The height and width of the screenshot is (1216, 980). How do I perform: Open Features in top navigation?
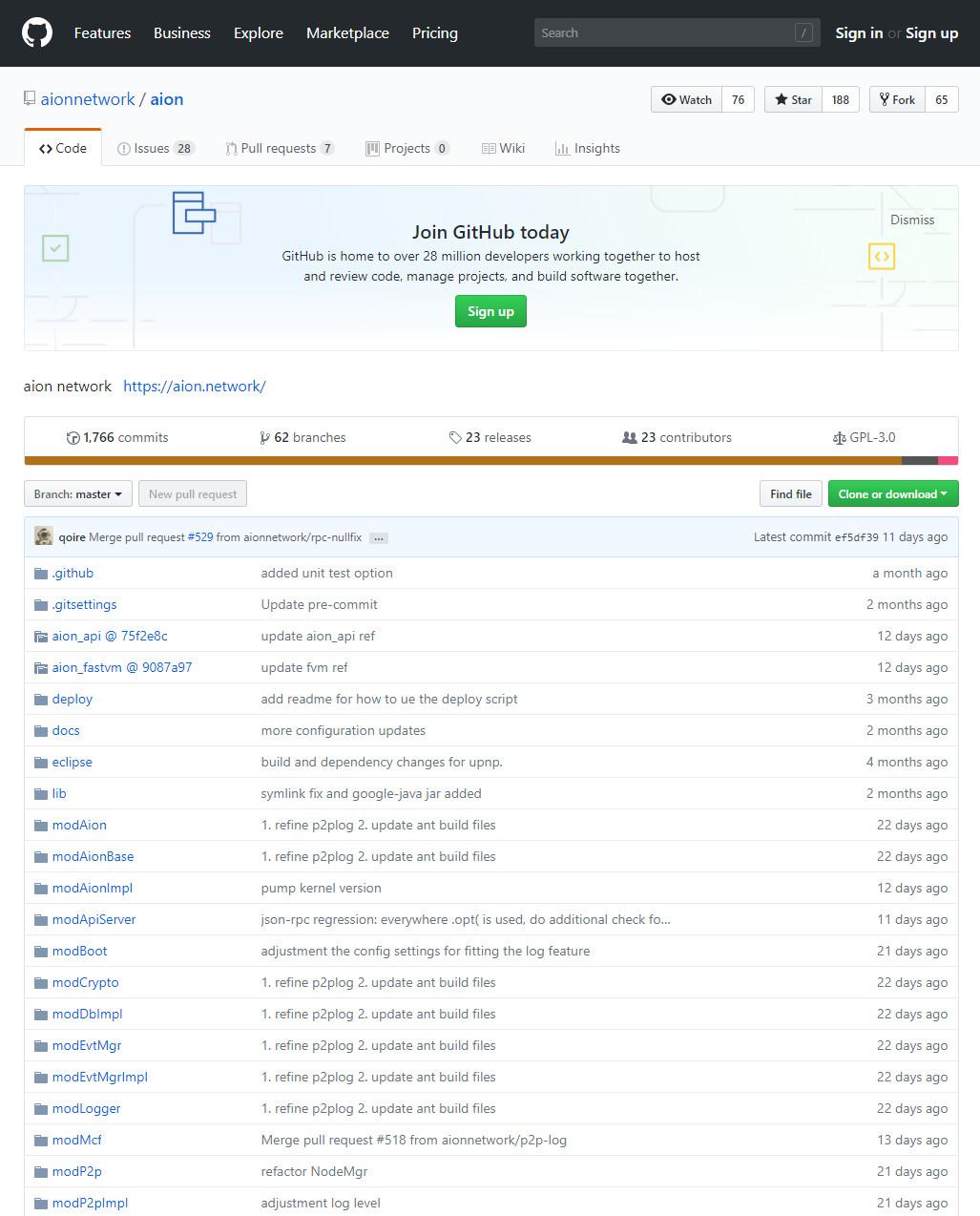pos(102,33)
